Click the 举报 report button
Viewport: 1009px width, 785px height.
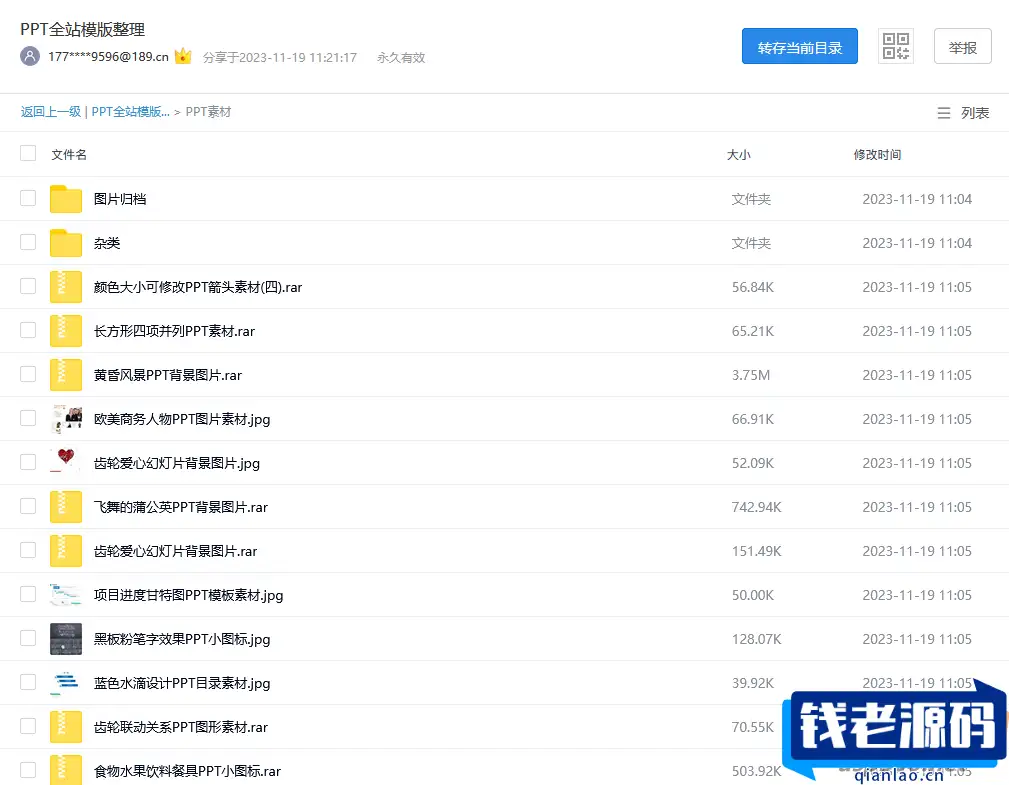pyautogui.click(x=962, y=46)
